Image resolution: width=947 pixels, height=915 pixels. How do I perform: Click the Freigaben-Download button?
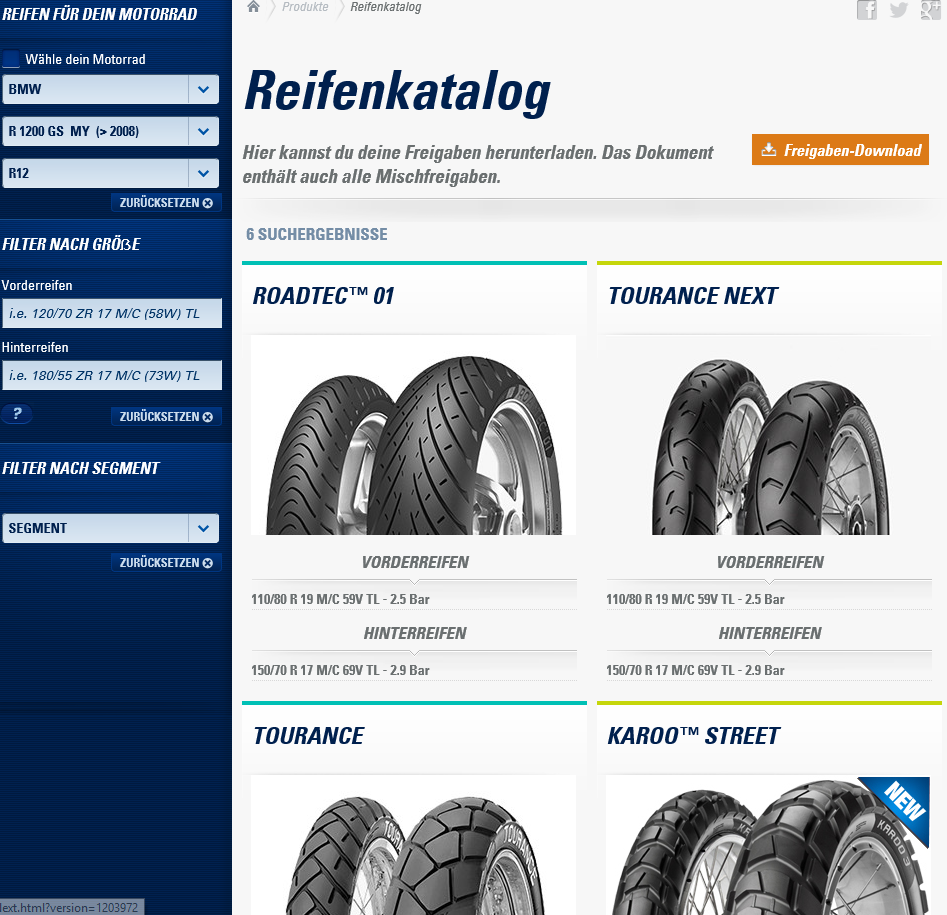pos(840,150)
